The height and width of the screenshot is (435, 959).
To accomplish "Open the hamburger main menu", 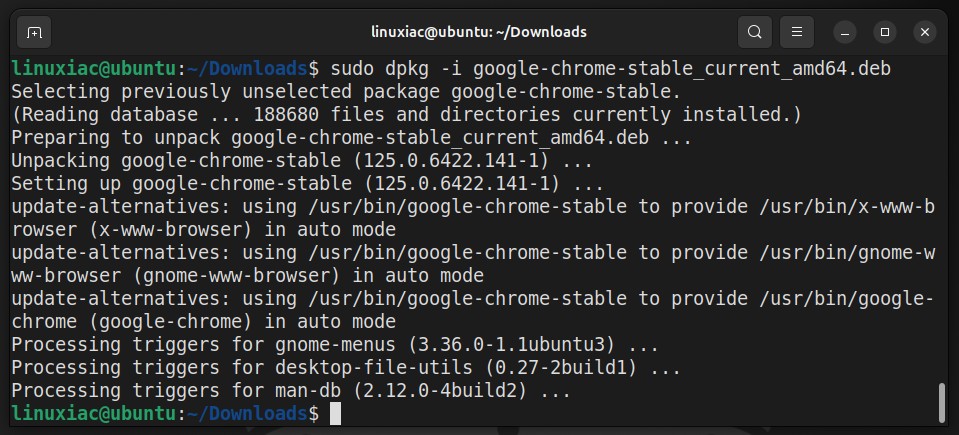I will (796, 32).
